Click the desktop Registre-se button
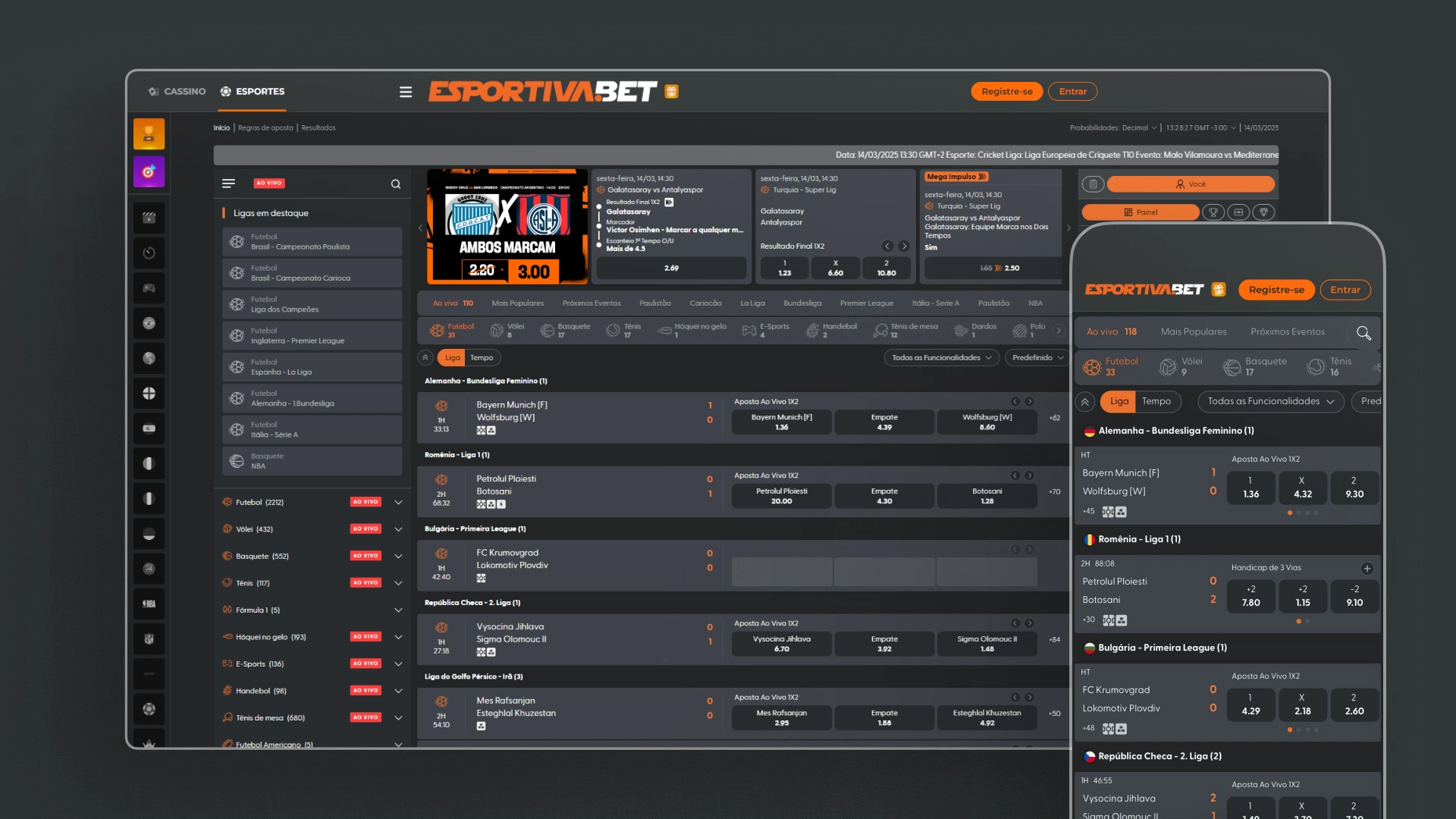 pos(1006,92)
